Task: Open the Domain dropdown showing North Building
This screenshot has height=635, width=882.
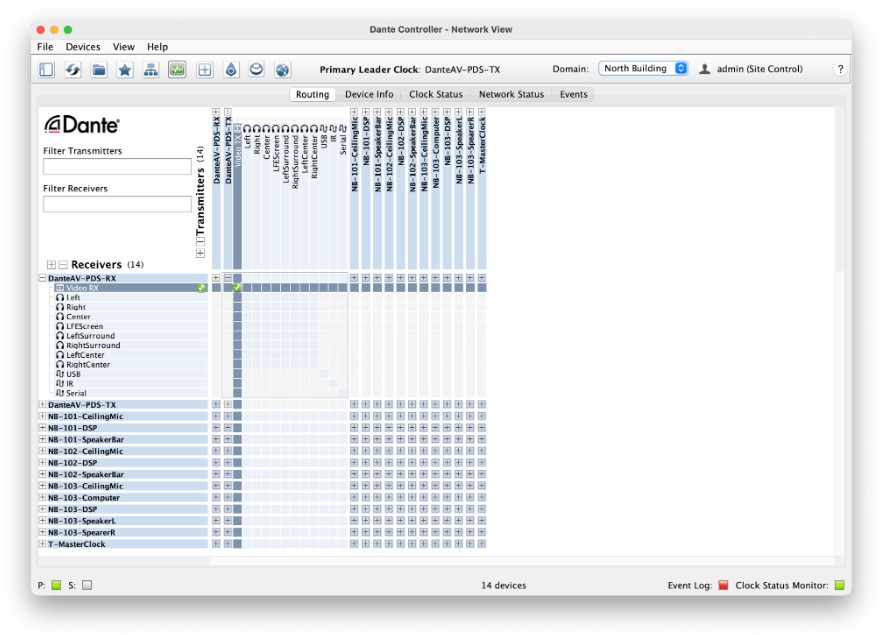Action: tap(644, 69)
